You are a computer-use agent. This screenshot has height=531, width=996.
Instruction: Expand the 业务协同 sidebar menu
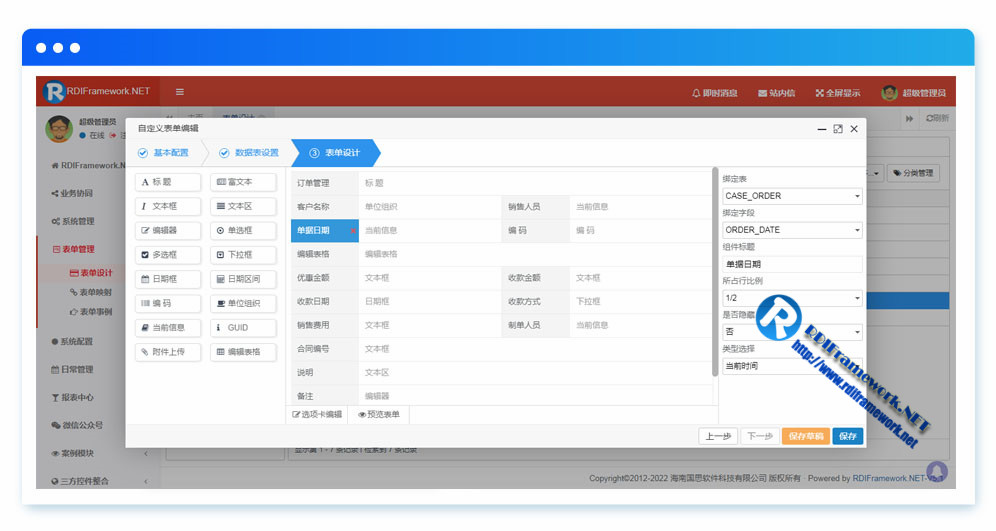point(72,193)
